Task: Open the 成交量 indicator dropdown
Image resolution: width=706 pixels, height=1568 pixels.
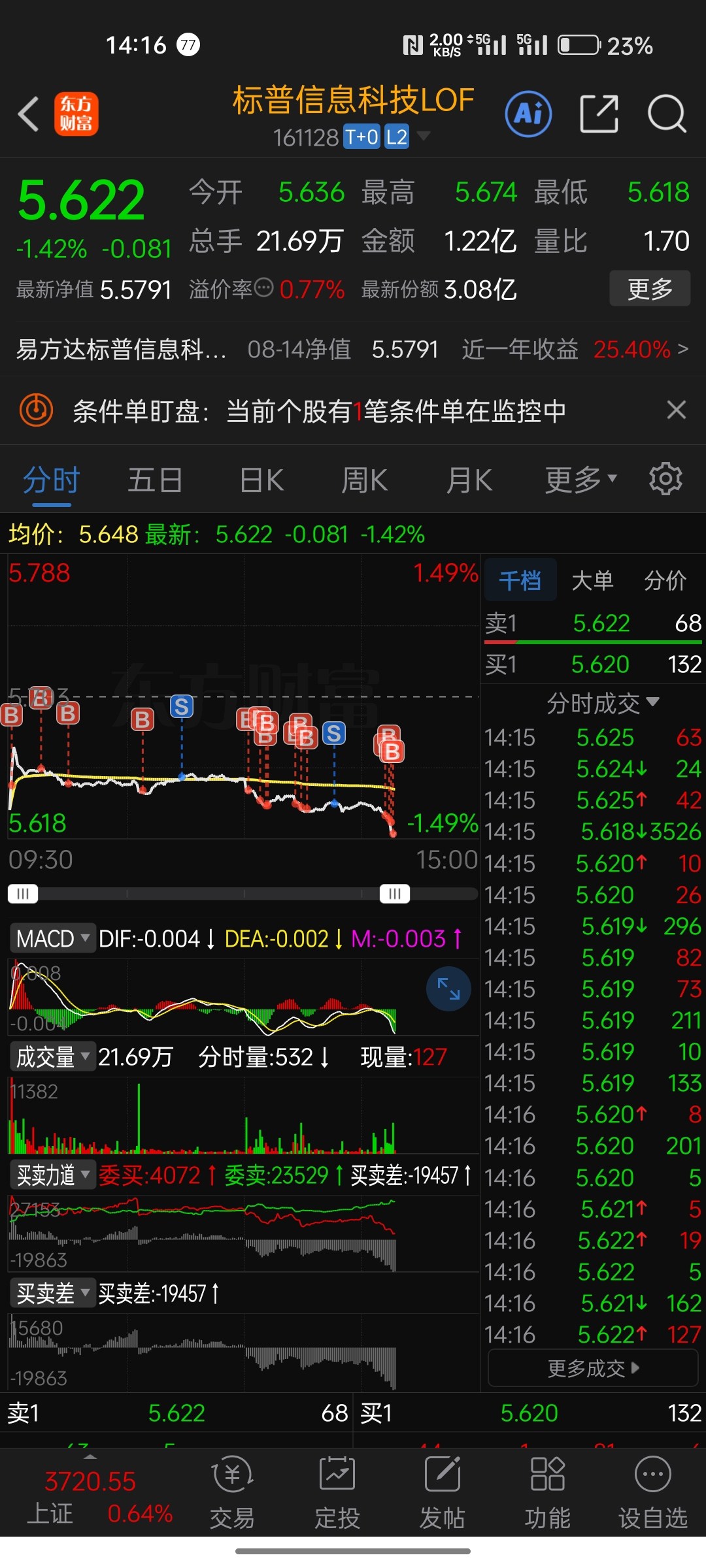Action: 53,1056
